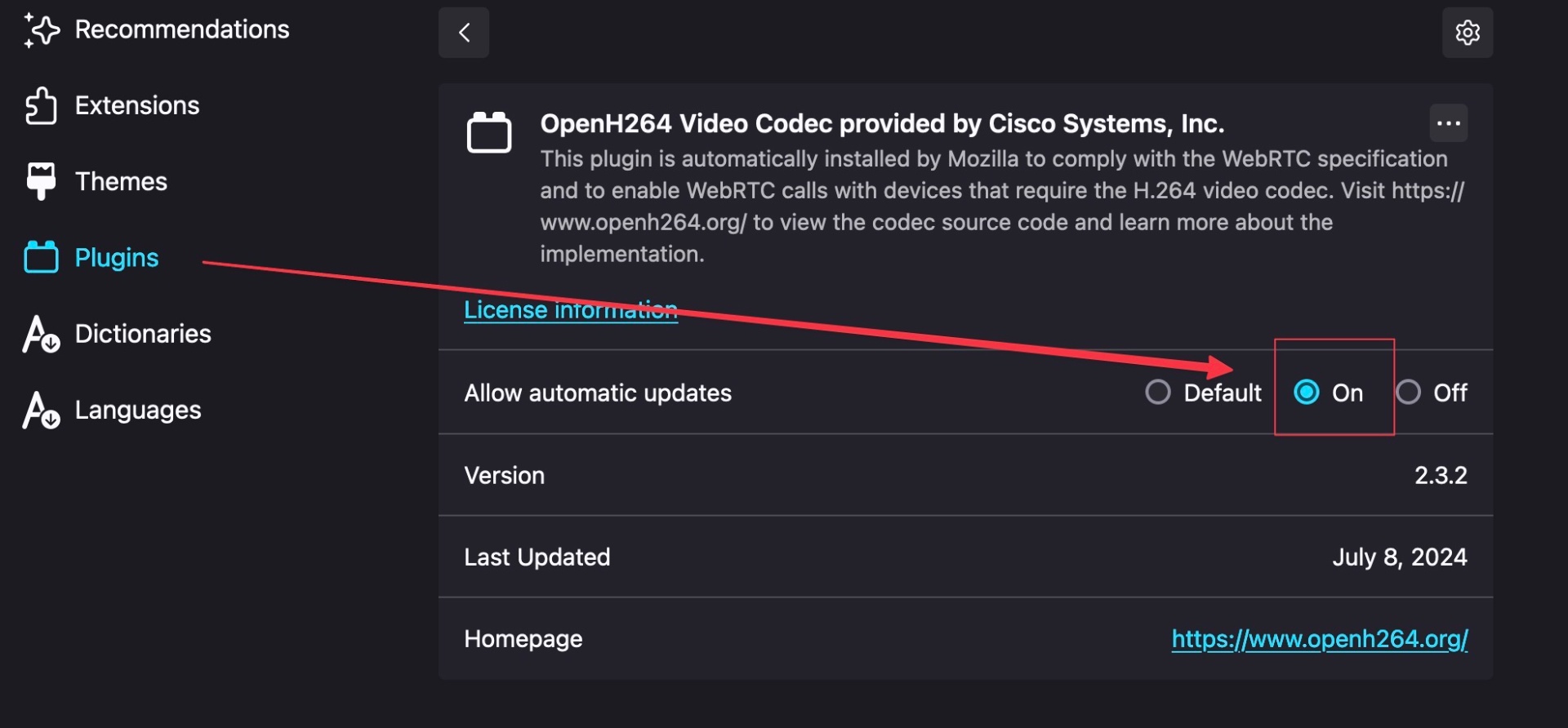
Task: Click the Dictionaries icon in sidebar
Action: pos(41,334)
